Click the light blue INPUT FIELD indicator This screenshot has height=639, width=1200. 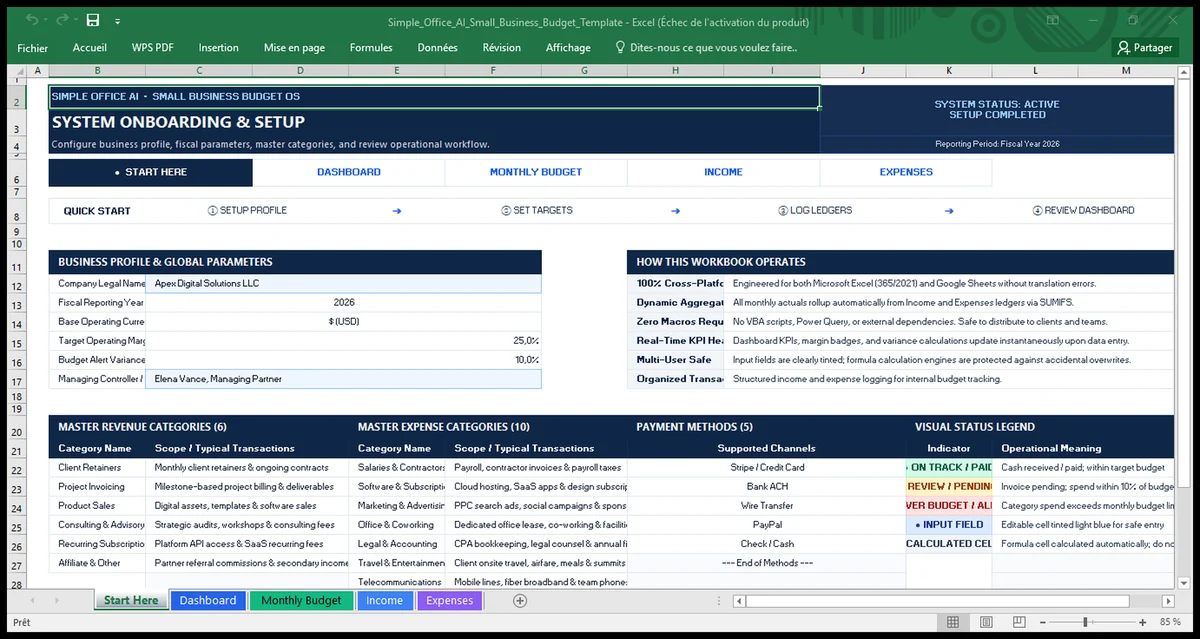[x=948, y=525]
